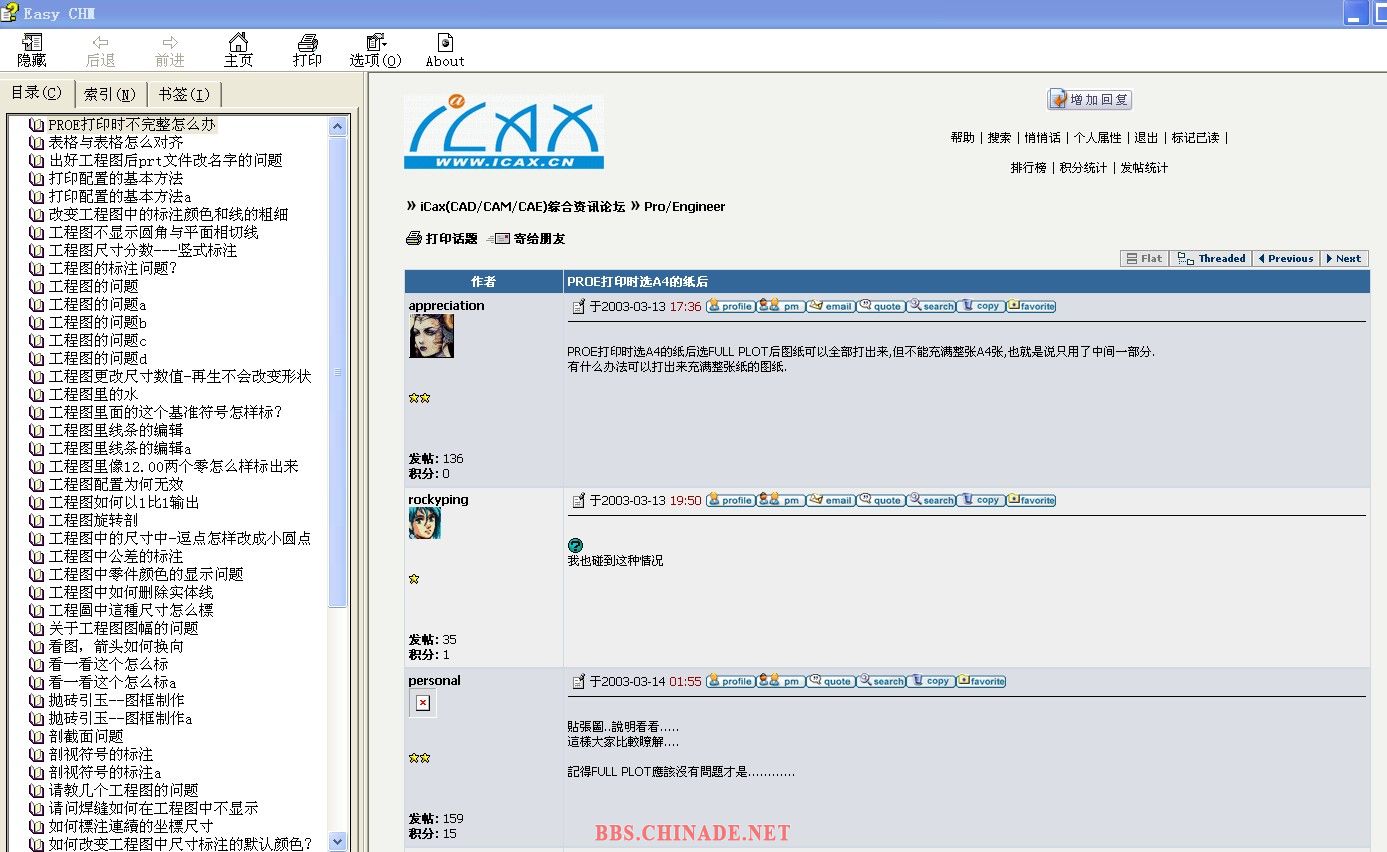Select the topic 抛砖引玉--图框制作a
This screenshot has width=1387, height=852.
(121, 718)
